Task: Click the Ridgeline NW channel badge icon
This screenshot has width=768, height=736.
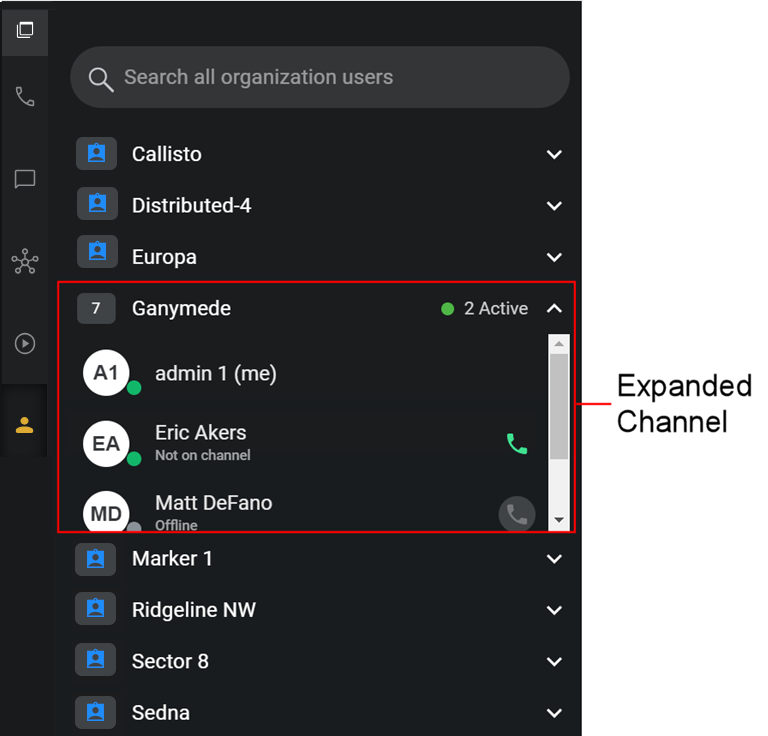Action: pyautogui.click(x=96, y=609)
